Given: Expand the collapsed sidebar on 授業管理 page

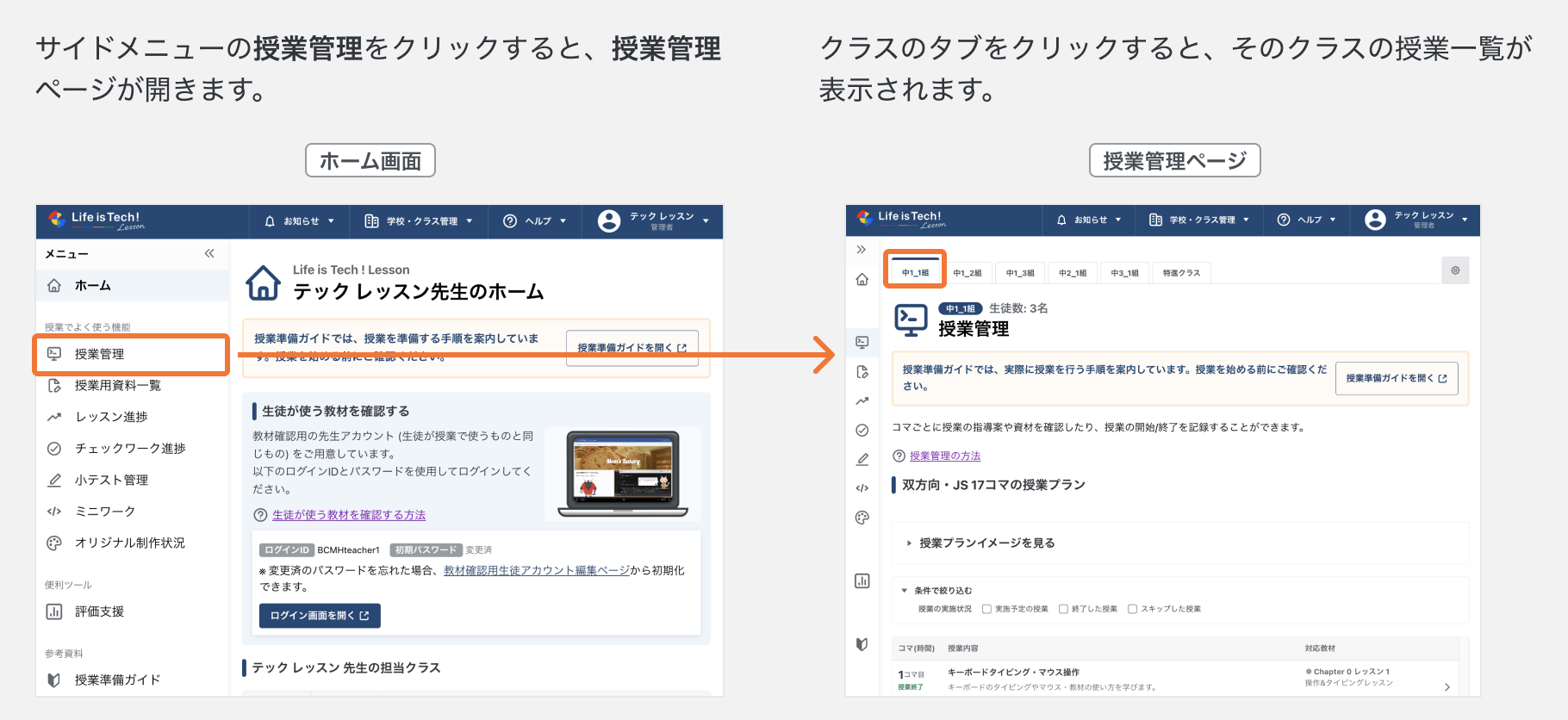Looking at the screenshot, I should click(x=862, y=250).
